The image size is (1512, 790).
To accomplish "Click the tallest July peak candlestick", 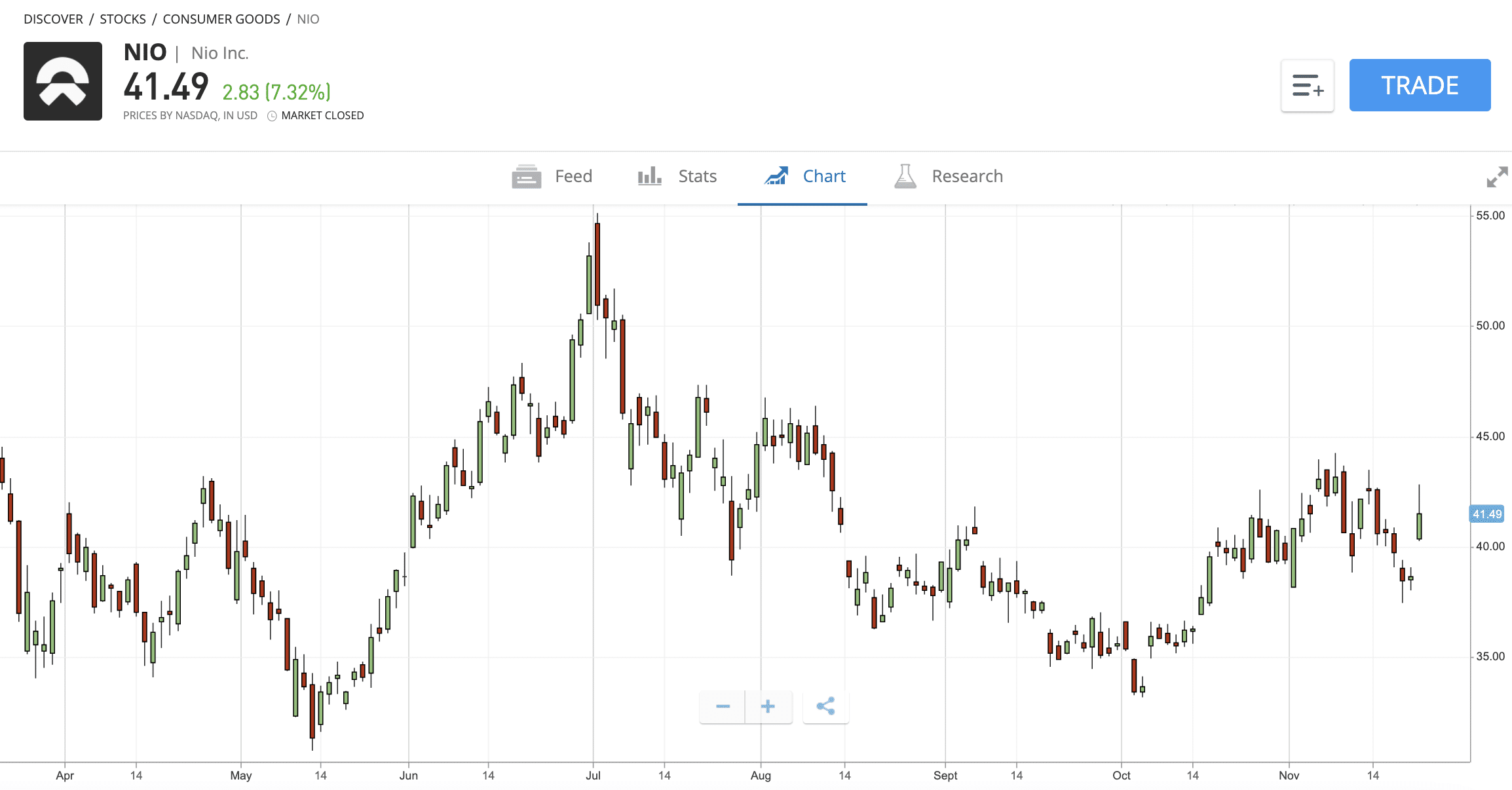I will click(597, 264).
